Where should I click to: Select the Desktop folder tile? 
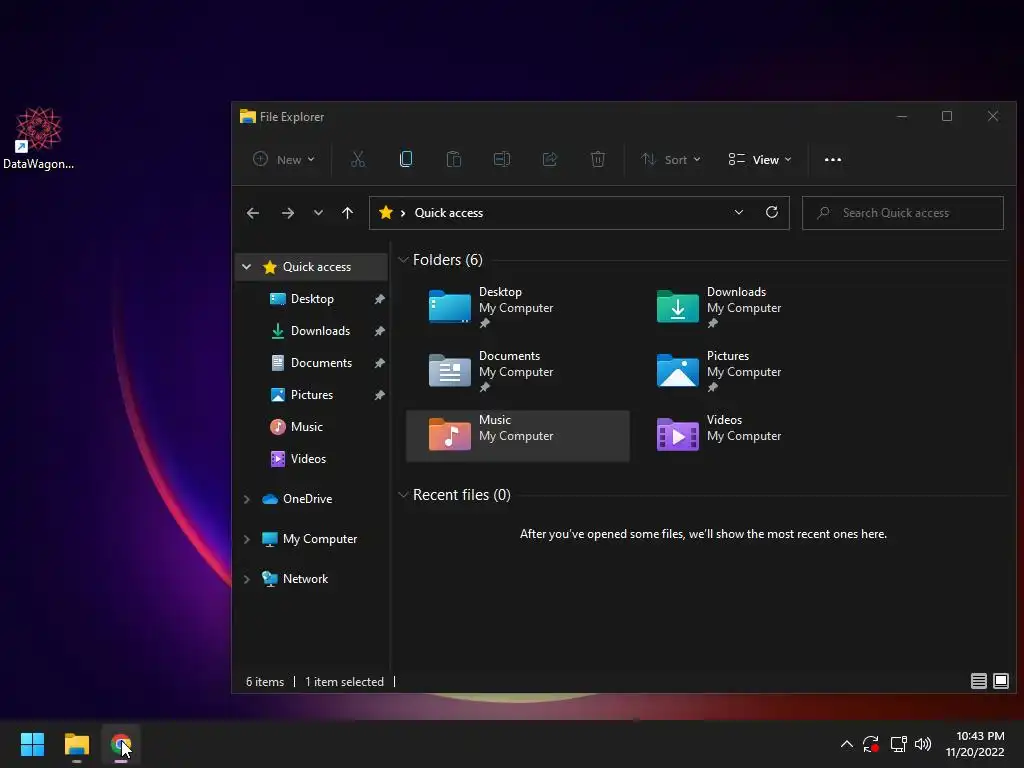(x=517, y=307)
